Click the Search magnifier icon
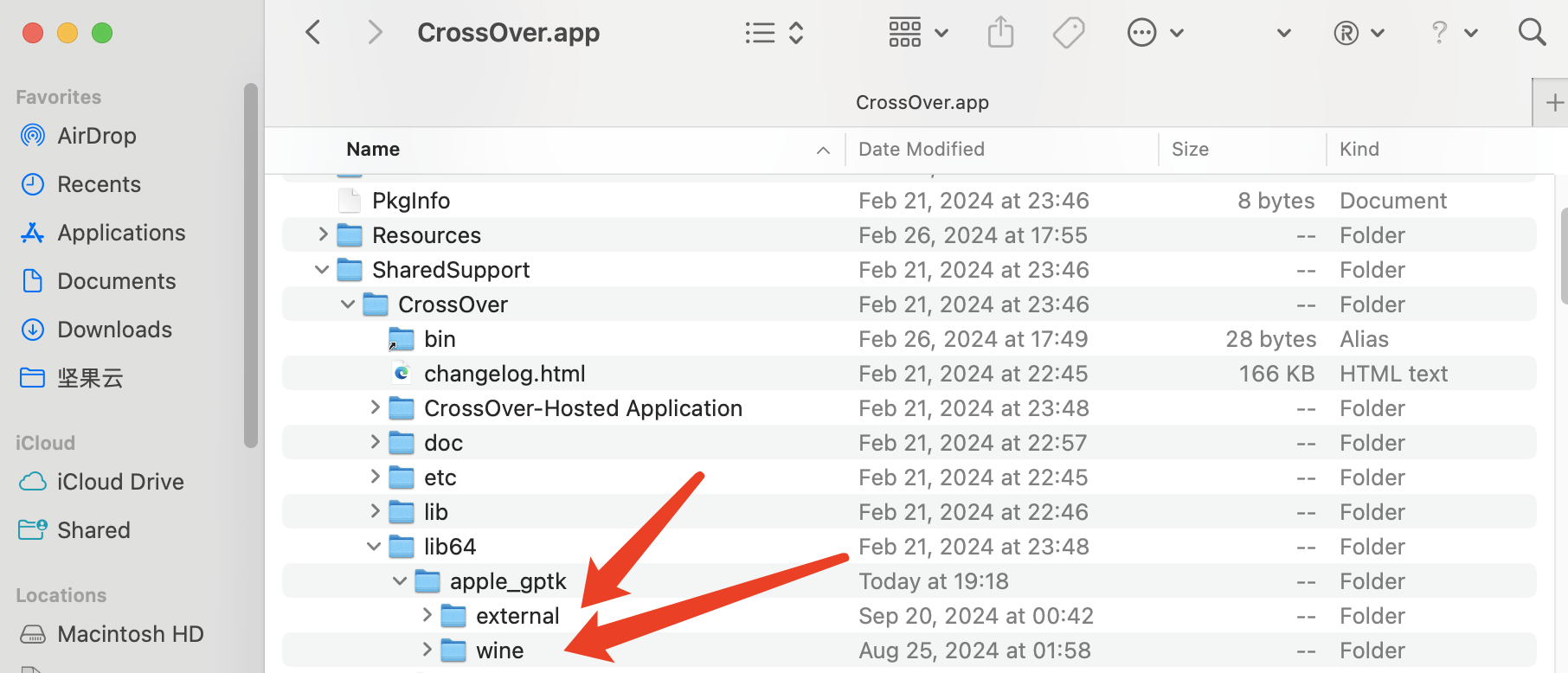The height and width of the screenshot is (673, 1568). coord(1532,33)
